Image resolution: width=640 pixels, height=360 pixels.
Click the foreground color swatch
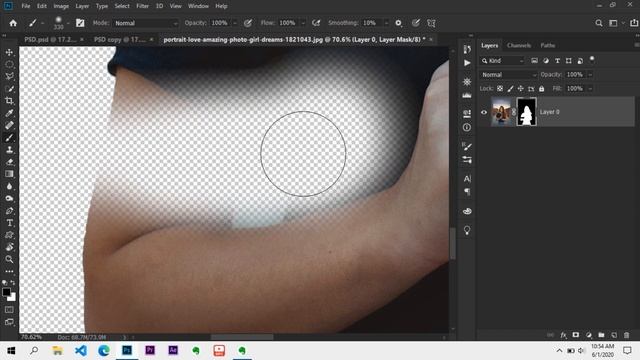6,292
